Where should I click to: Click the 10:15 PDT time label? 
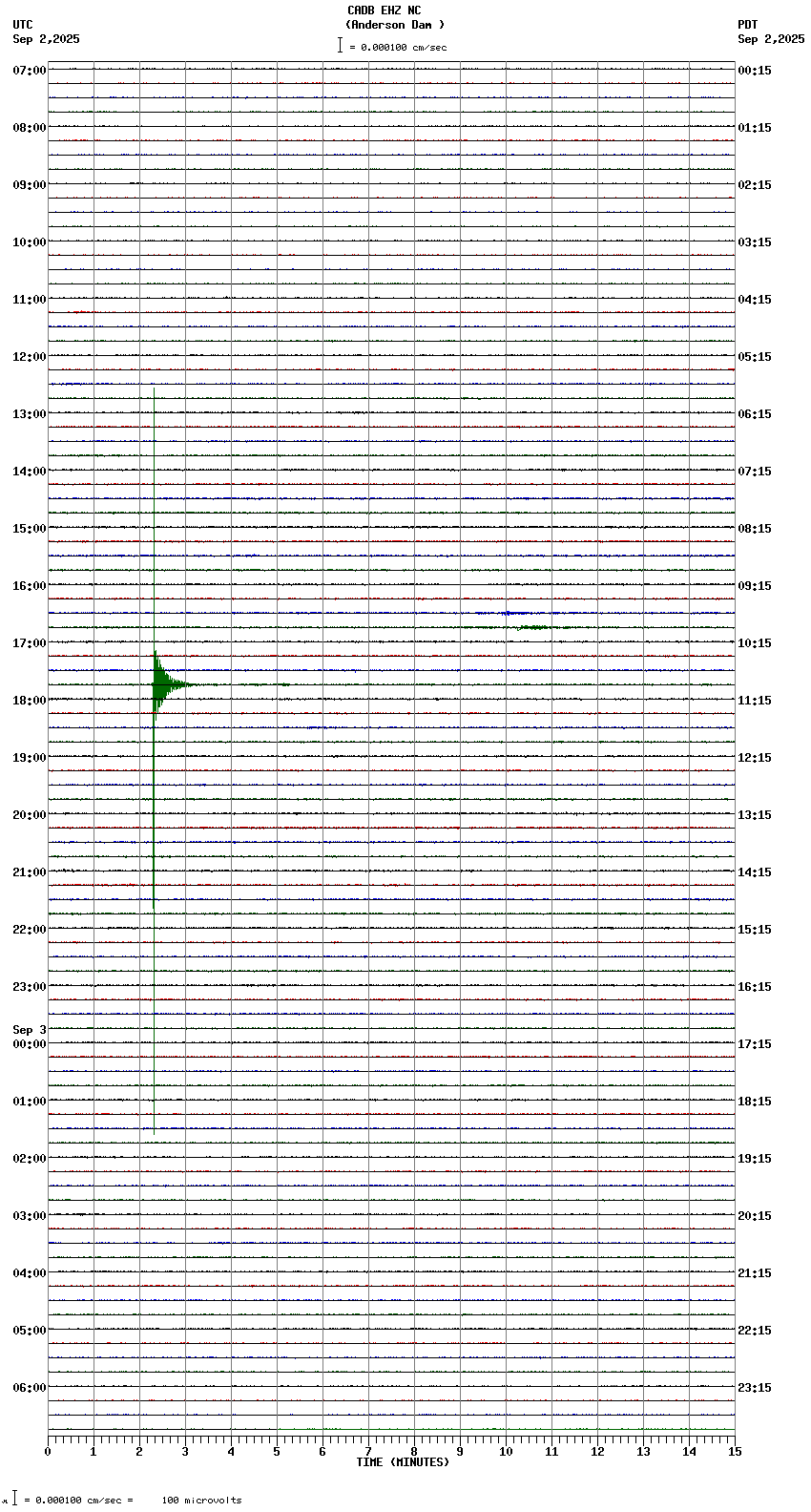755,643
